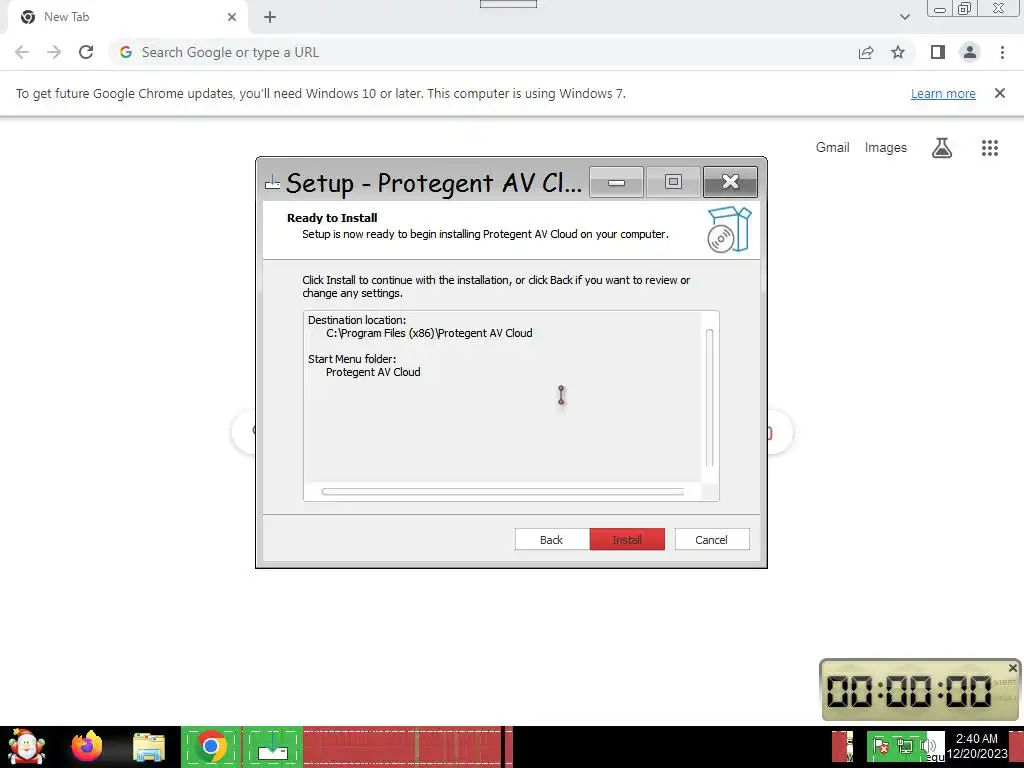Cancel the Protegent AV Cloud setup
The image size is (1024, 768).
click(711, 539)
